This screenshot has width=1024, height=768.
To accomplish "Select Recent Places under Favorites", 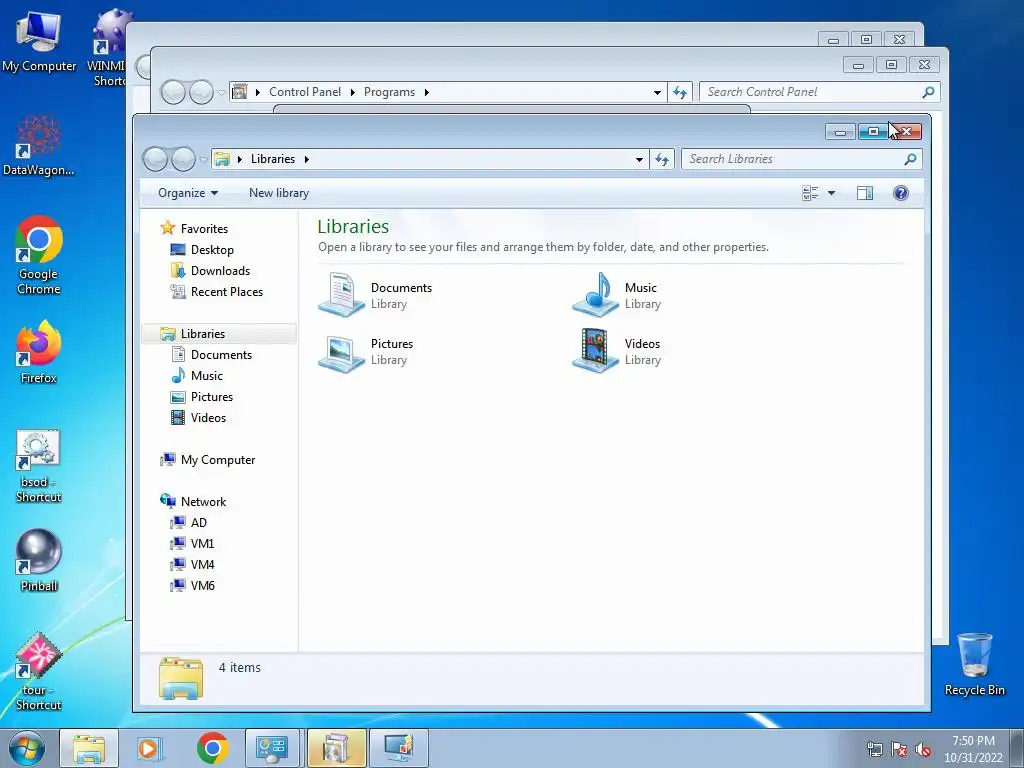I will click(x=226, y=292).
